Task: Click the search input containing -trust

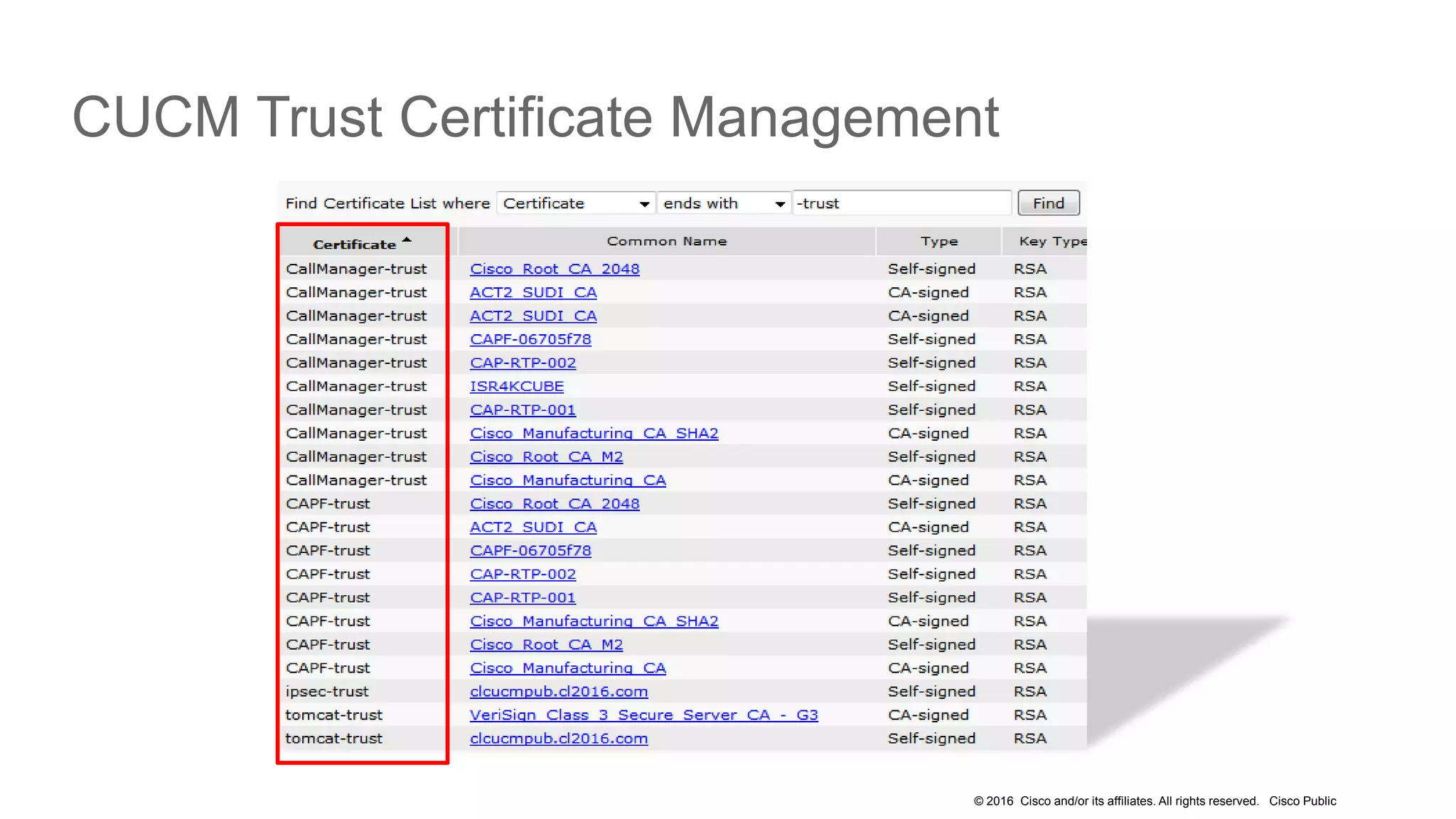Action: point(901,203)
